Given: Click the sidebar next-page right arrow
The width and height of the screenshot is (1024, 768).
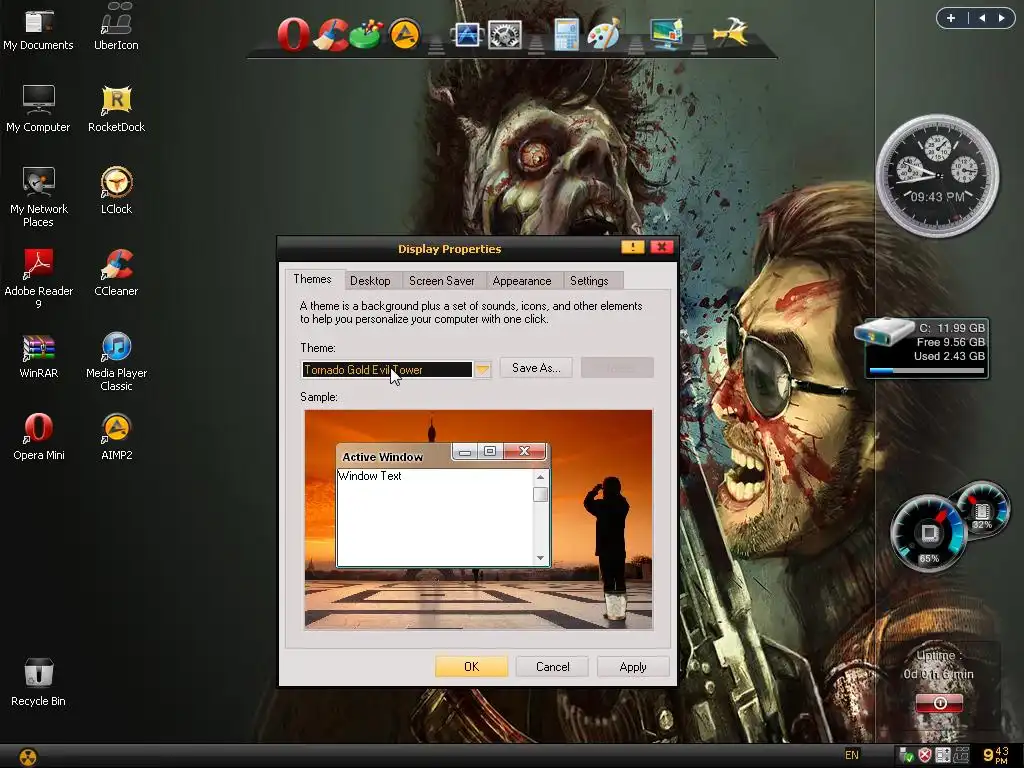Looking at the screenshot, I should [1001, 18].
